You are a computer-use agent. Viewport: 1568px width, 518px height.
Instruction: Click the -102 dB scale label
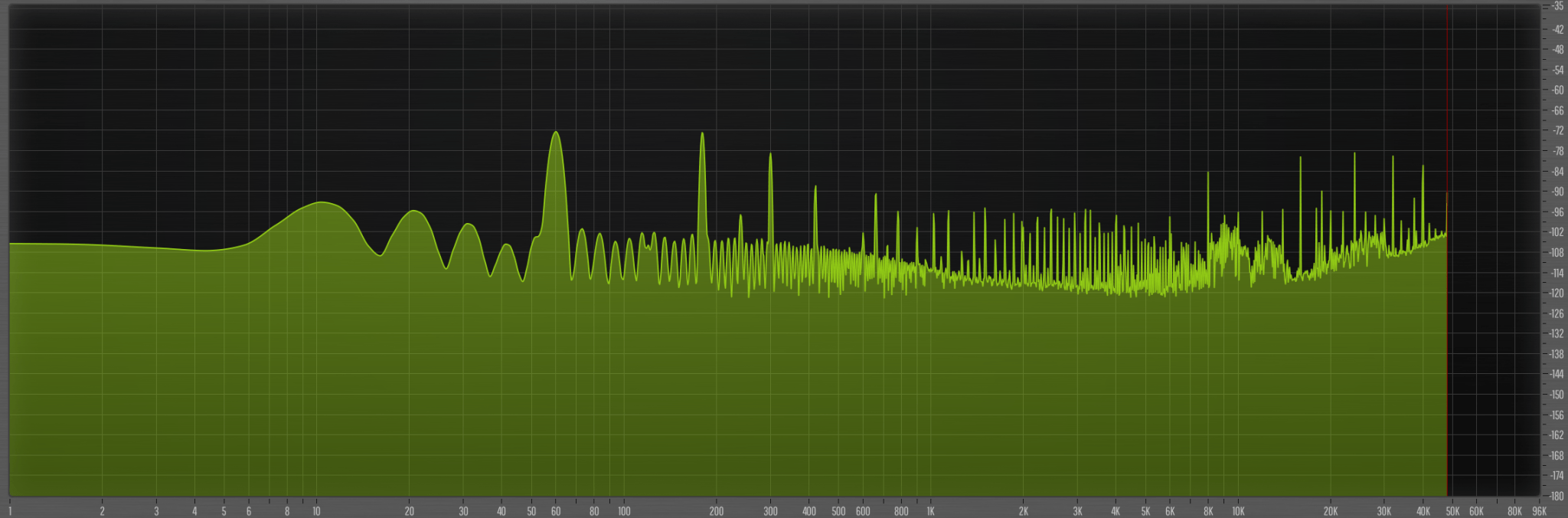point(1557,231)
